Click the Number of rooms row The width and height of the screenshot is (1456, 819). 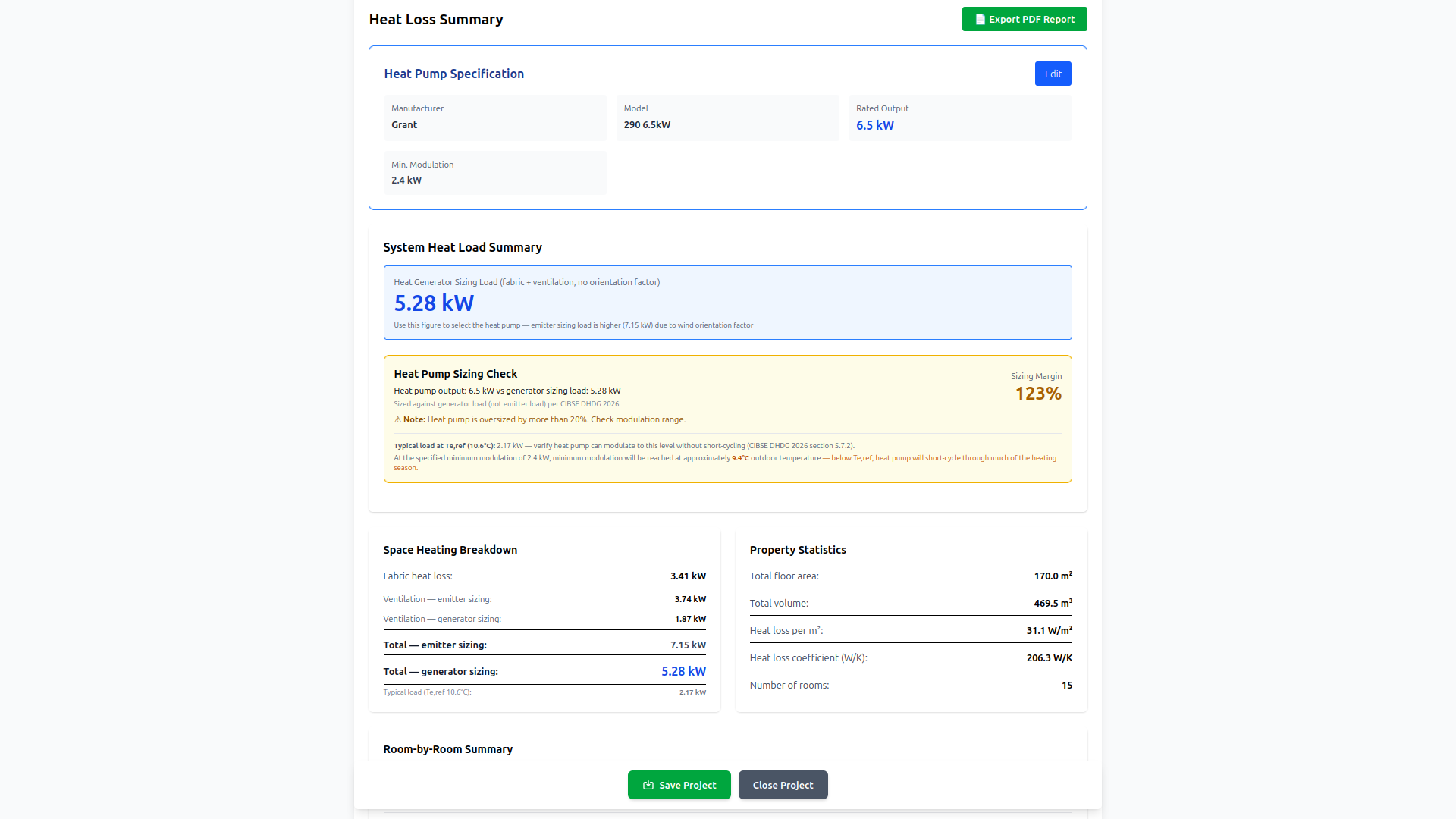(x=910, y=686)
